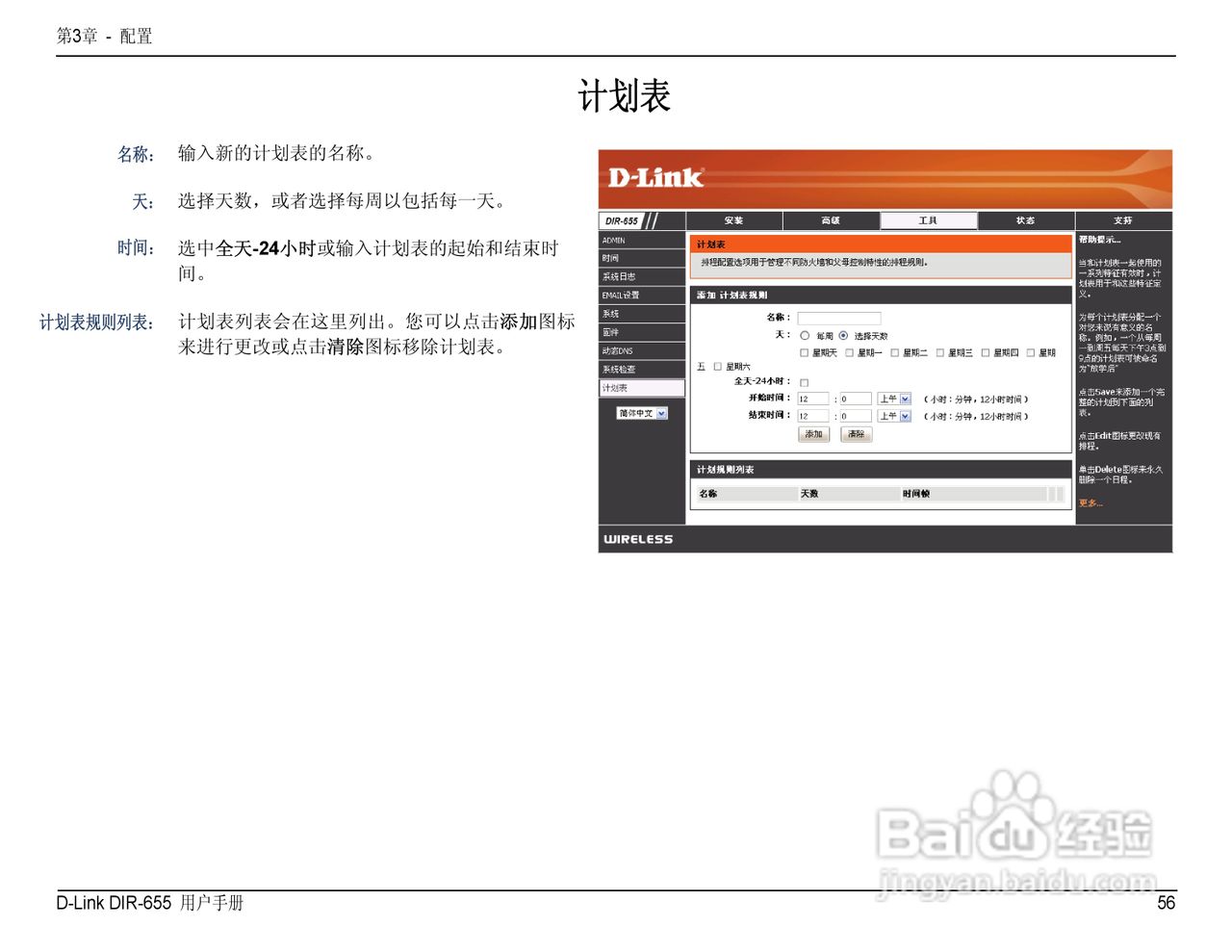
Task: Enable the 全天-24小时 checkbox
Action: point(805,382)
